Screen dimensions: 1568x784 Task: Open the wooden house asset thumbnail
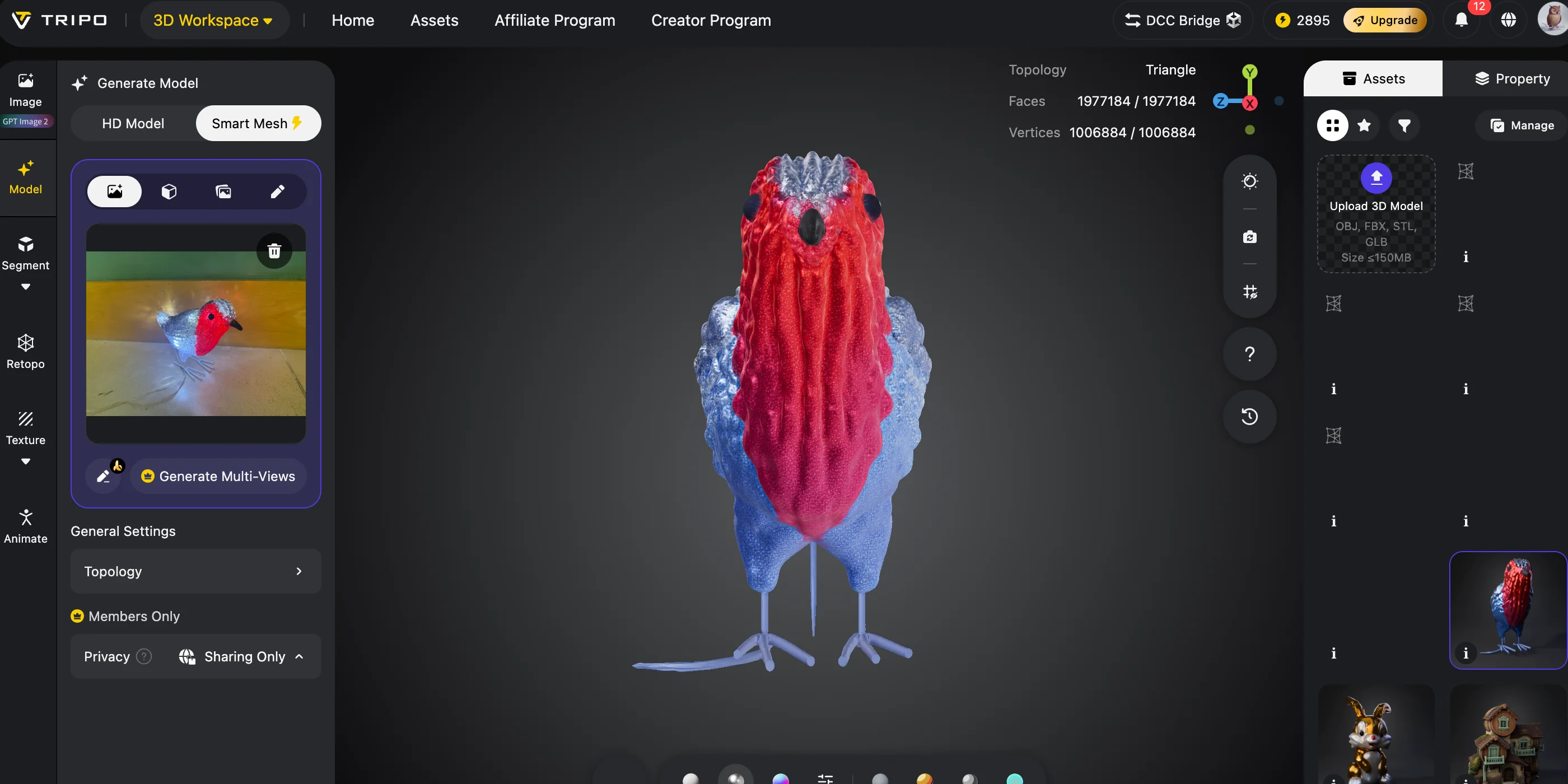tap(1508, 734)
